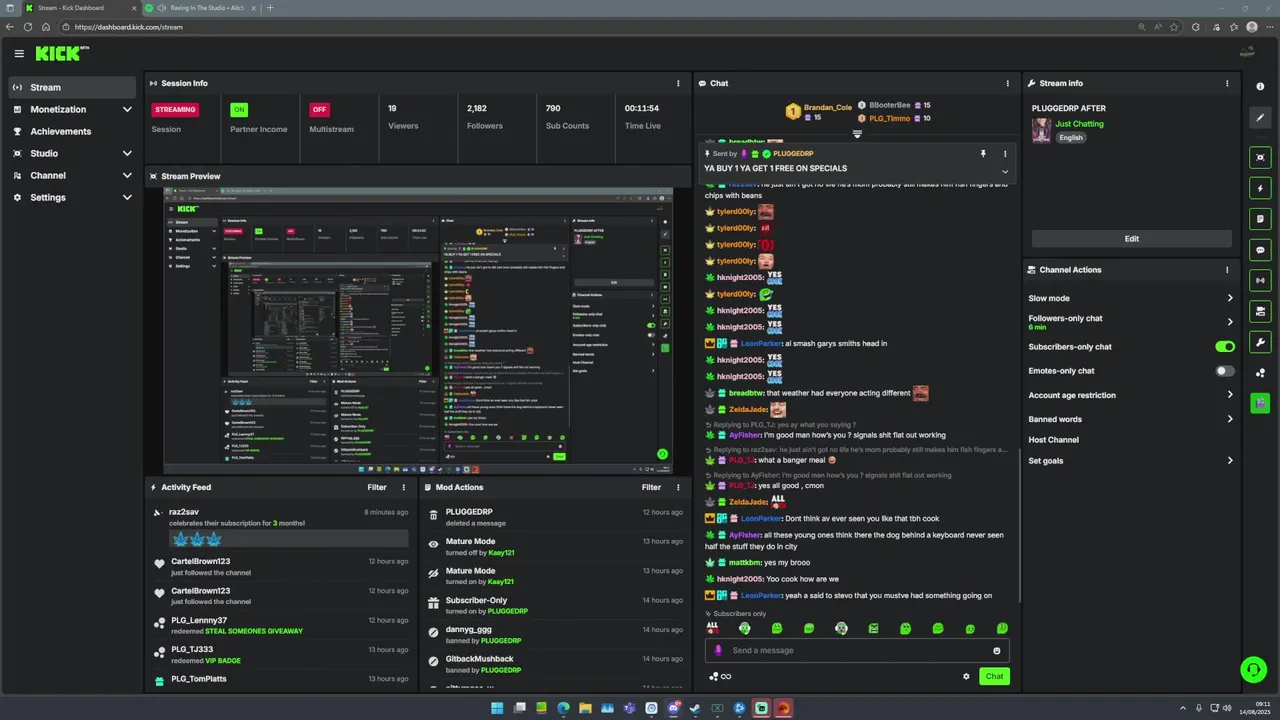Open Mod Actions three-dot menu
This screenshot has width=1280, height=720.
(x=678, y=487)
